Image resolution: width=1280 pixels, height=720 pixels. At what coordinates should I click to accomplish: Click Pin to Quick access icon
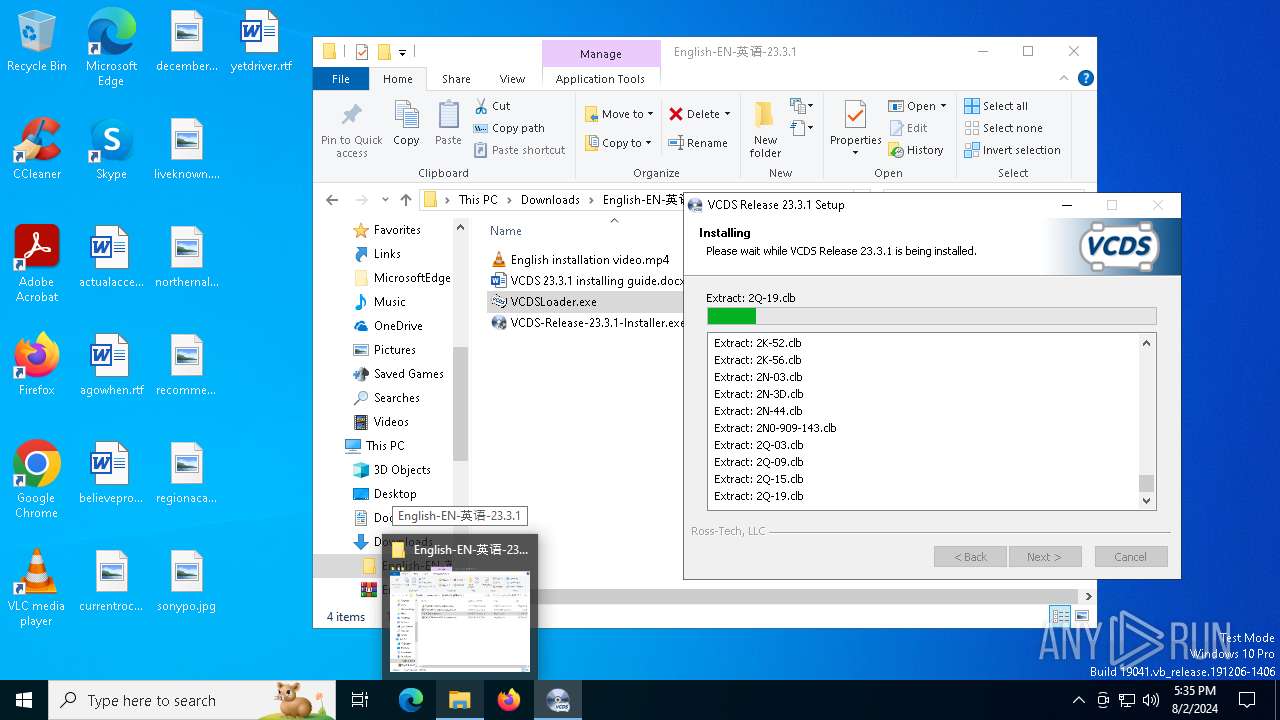(x=351, y=128)
